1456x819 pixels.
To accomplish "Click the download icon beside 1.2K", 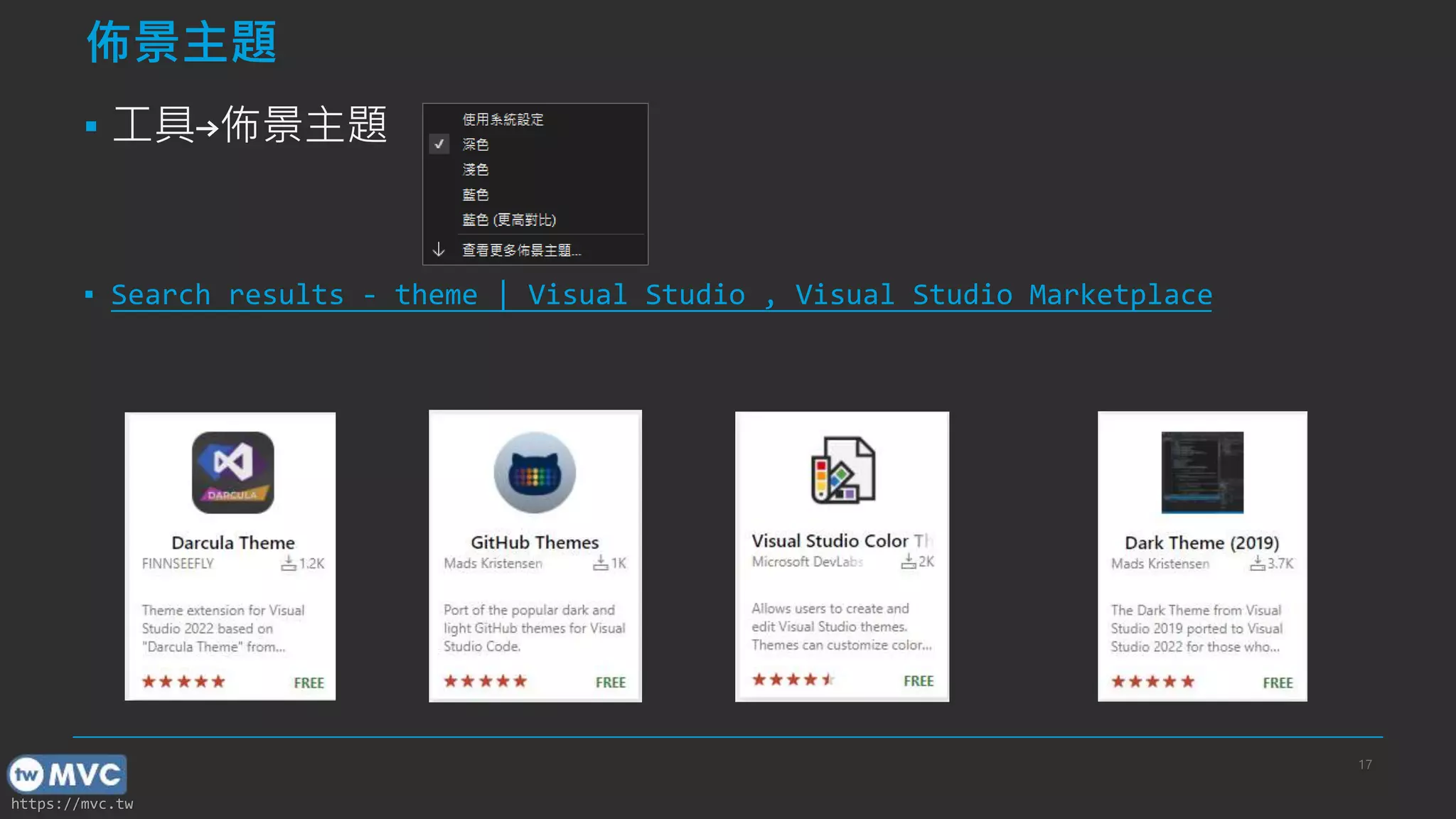I will pos(288,563).
